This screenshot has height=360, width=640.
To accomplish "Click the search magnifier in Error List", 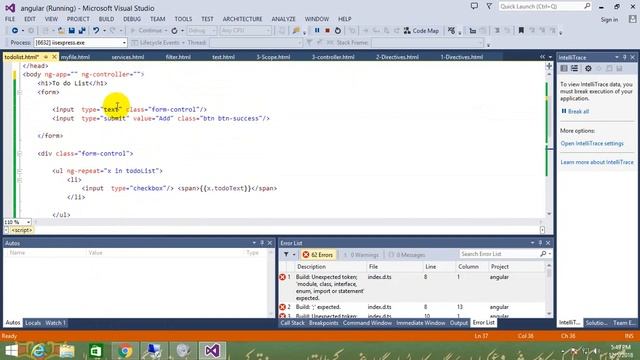I will (543, 254).
